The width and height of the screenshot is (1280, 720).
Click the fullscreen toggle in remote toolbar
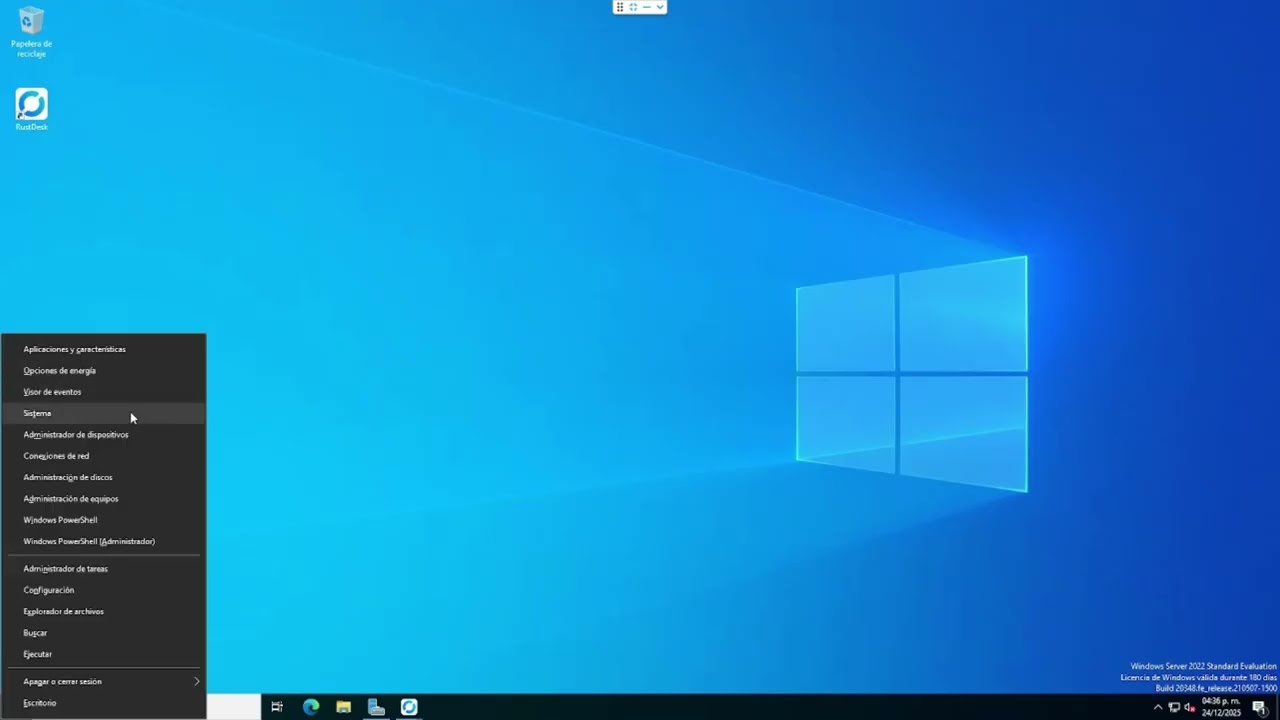633,7
